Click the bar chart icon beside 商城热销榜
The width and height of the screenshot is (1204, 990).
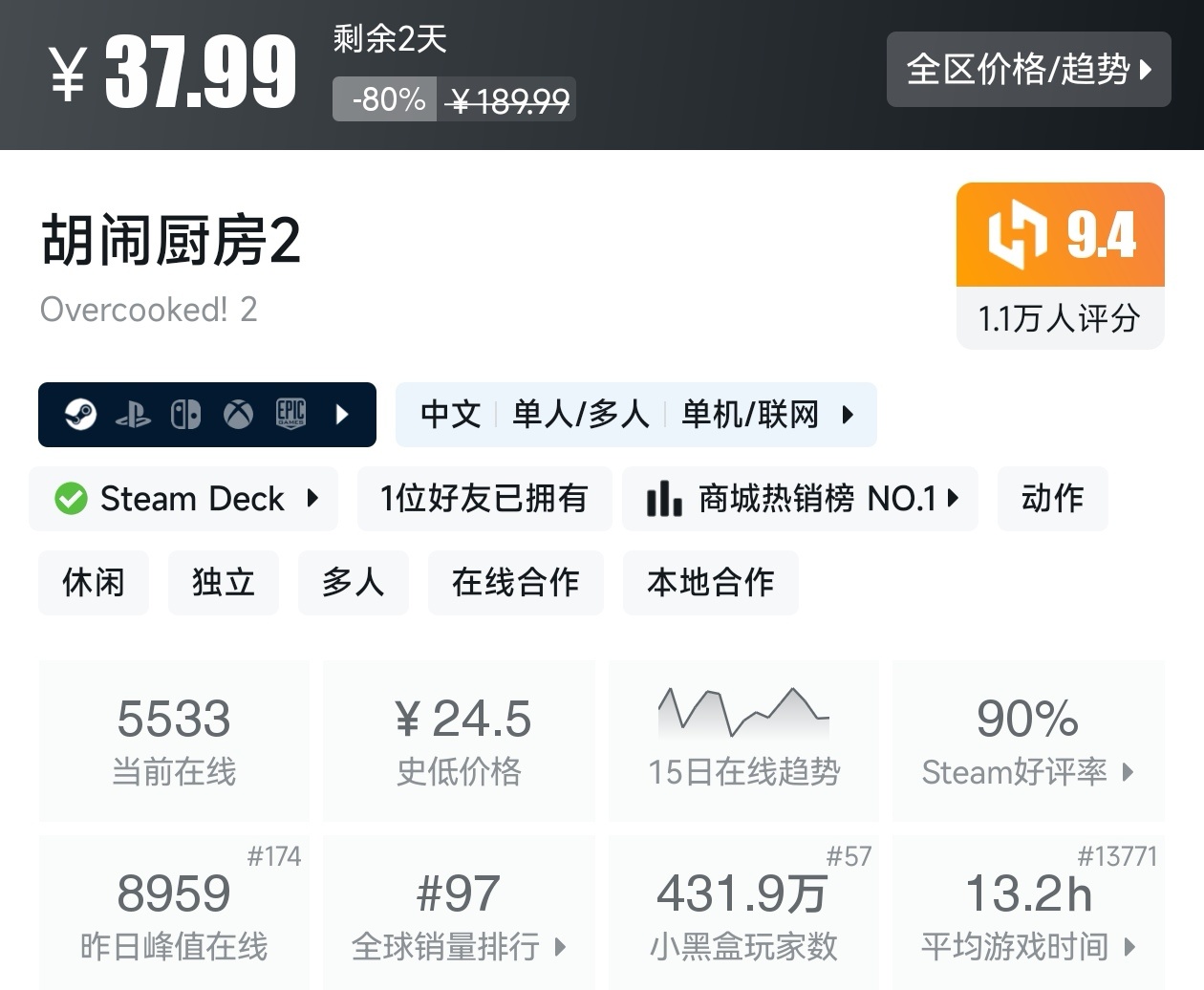tap(664, 499)
